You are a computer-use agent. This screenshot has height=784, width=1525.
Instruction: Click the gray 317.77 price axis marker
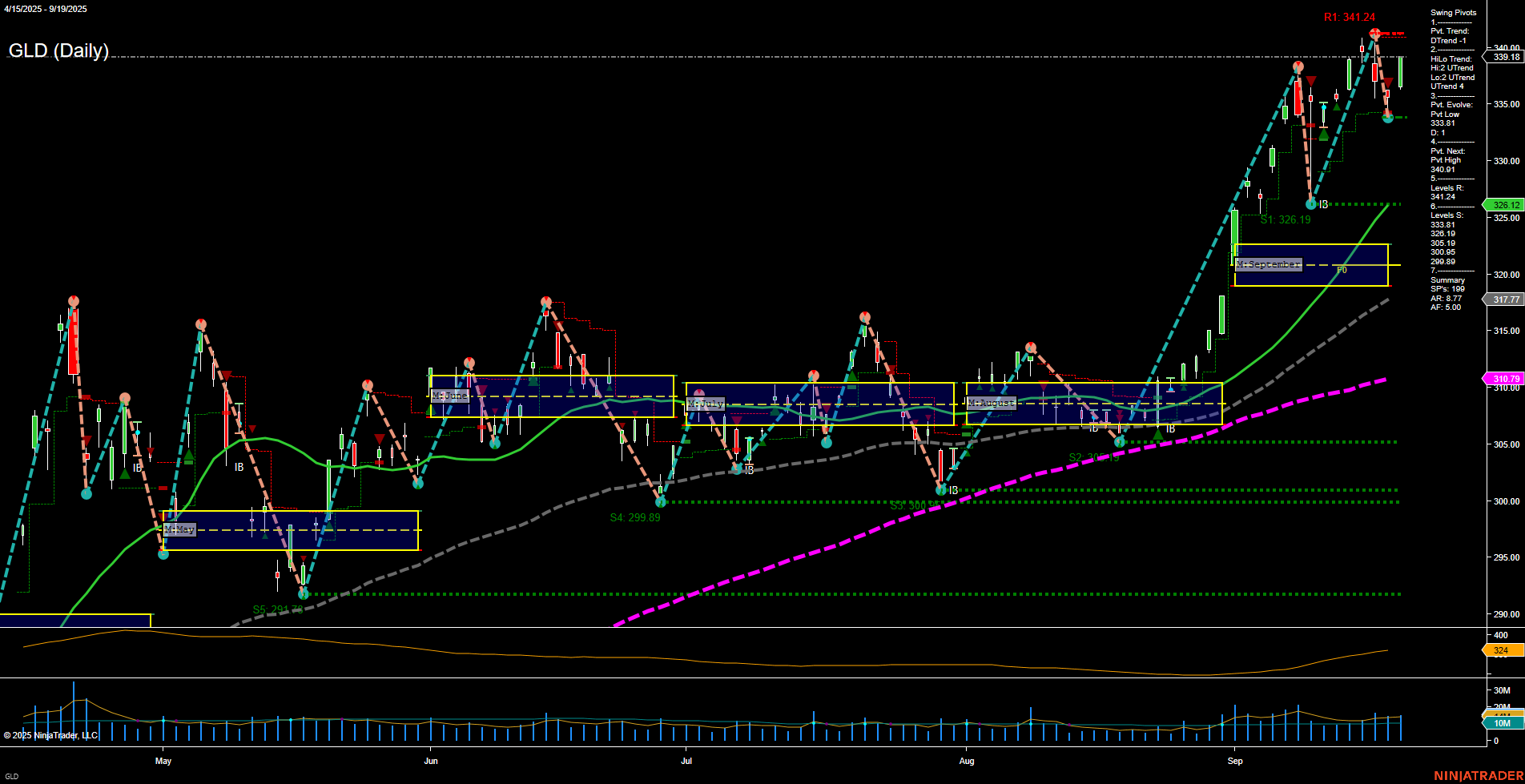point(1507,300)
